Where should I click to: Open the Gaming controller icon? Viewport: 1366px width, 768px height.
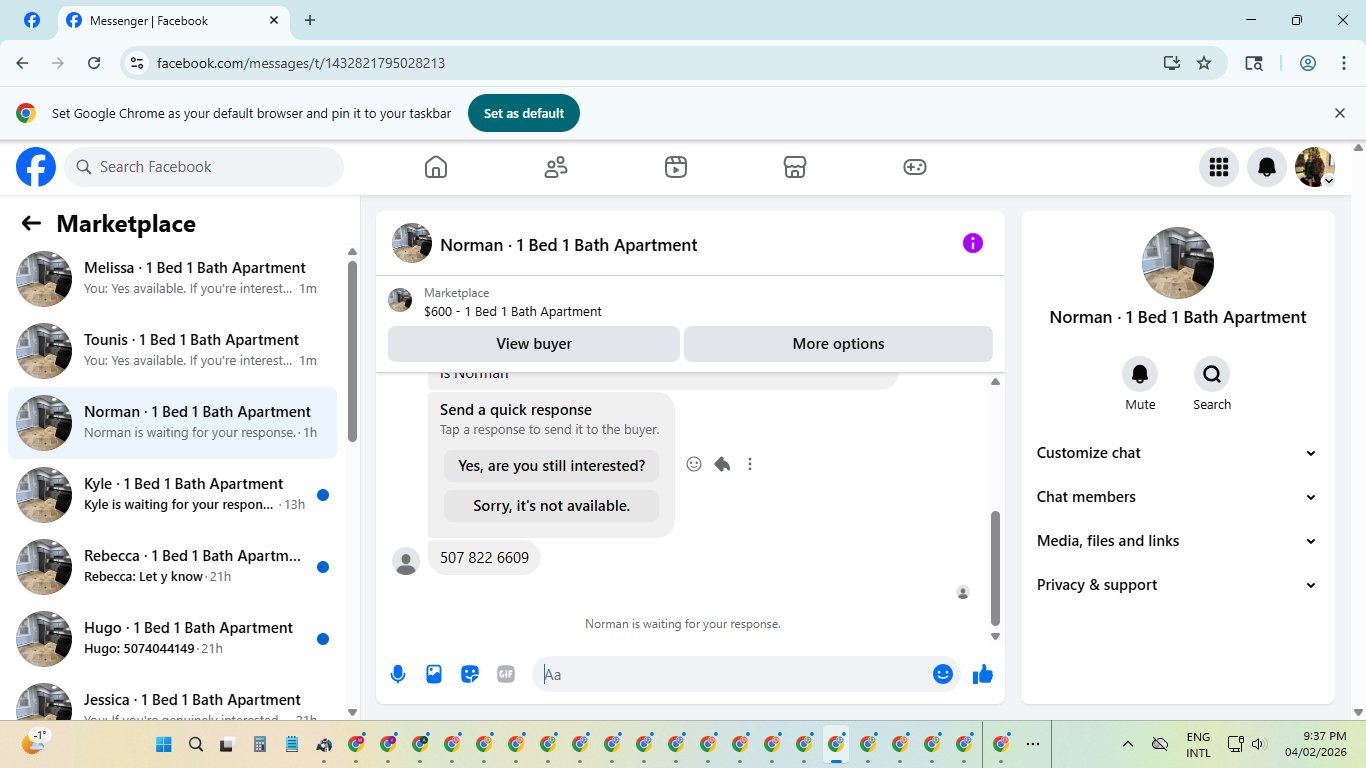(915, 167)
